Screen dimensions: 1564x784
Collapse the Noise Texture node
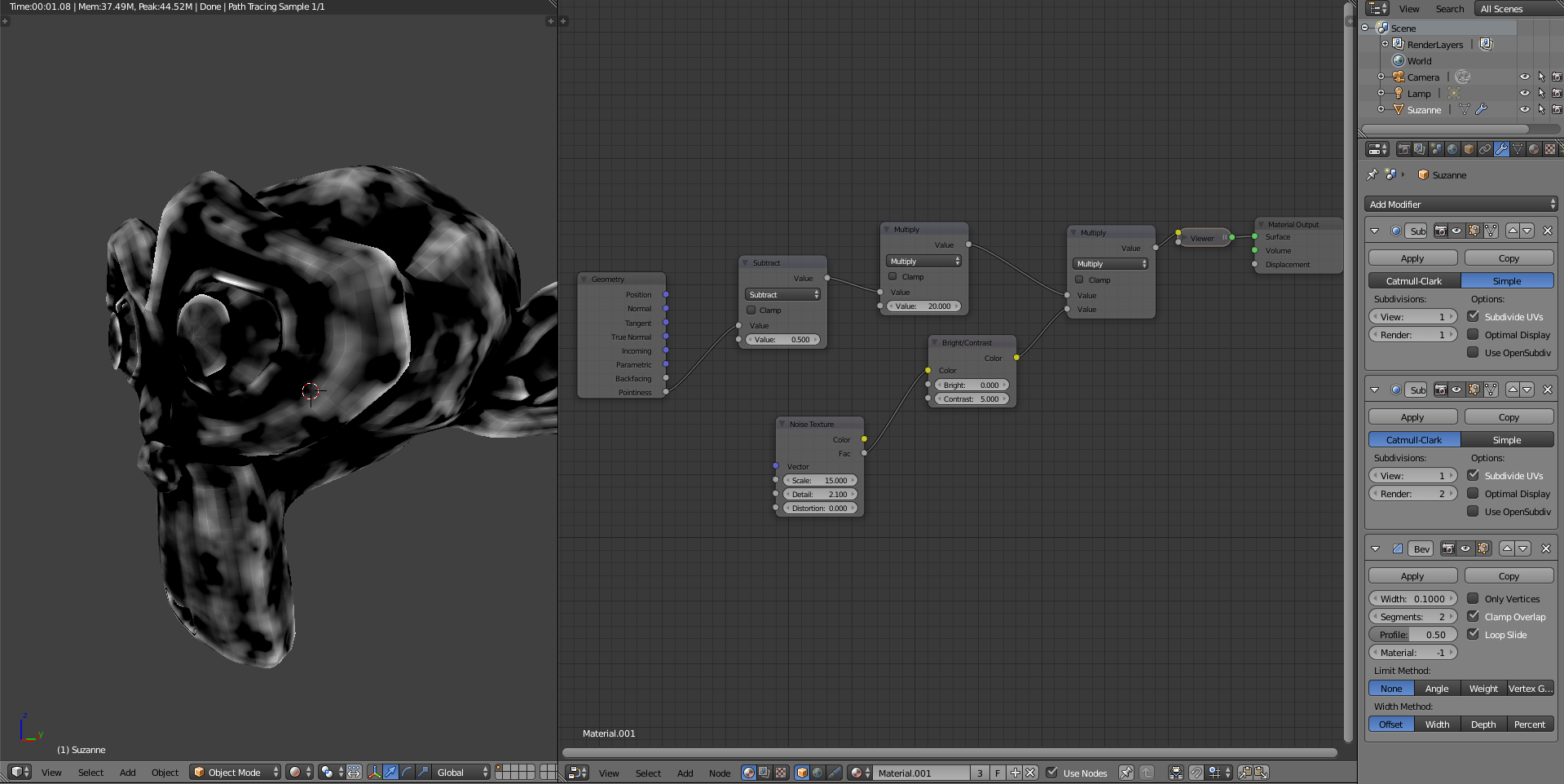[782, 424]
